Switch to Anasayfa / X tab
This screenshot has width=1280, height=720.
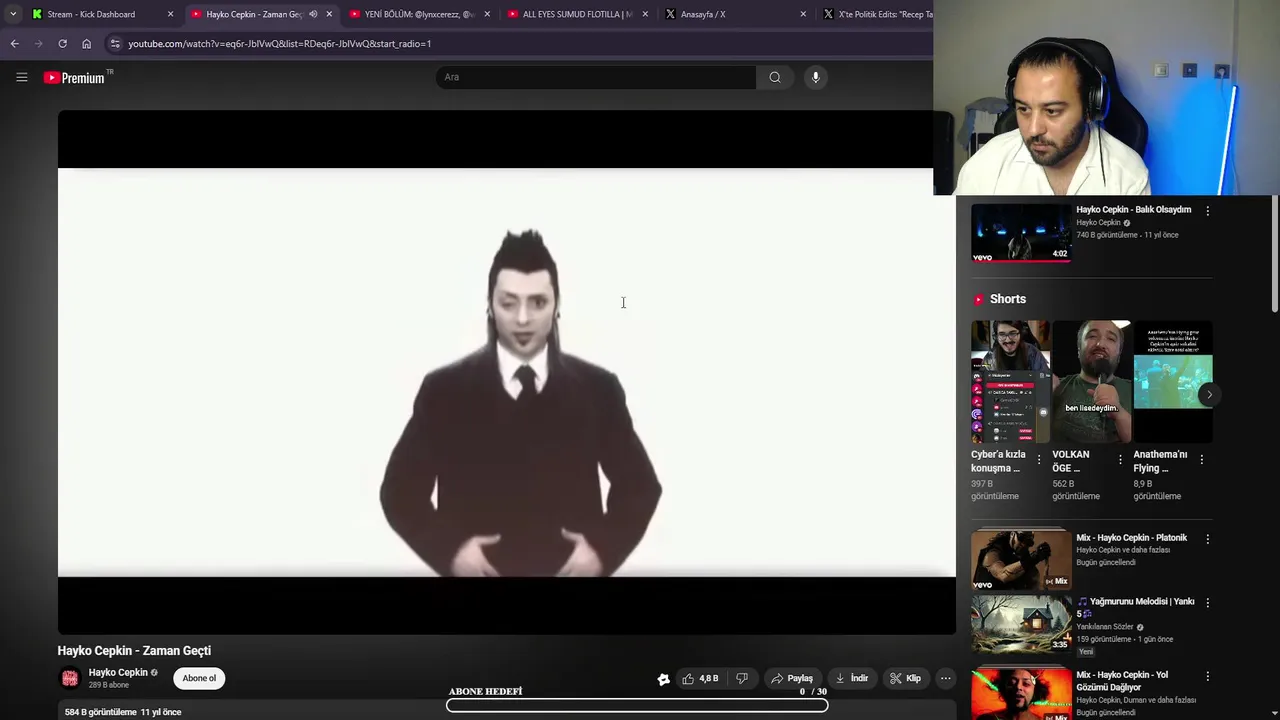click(703, 14)
